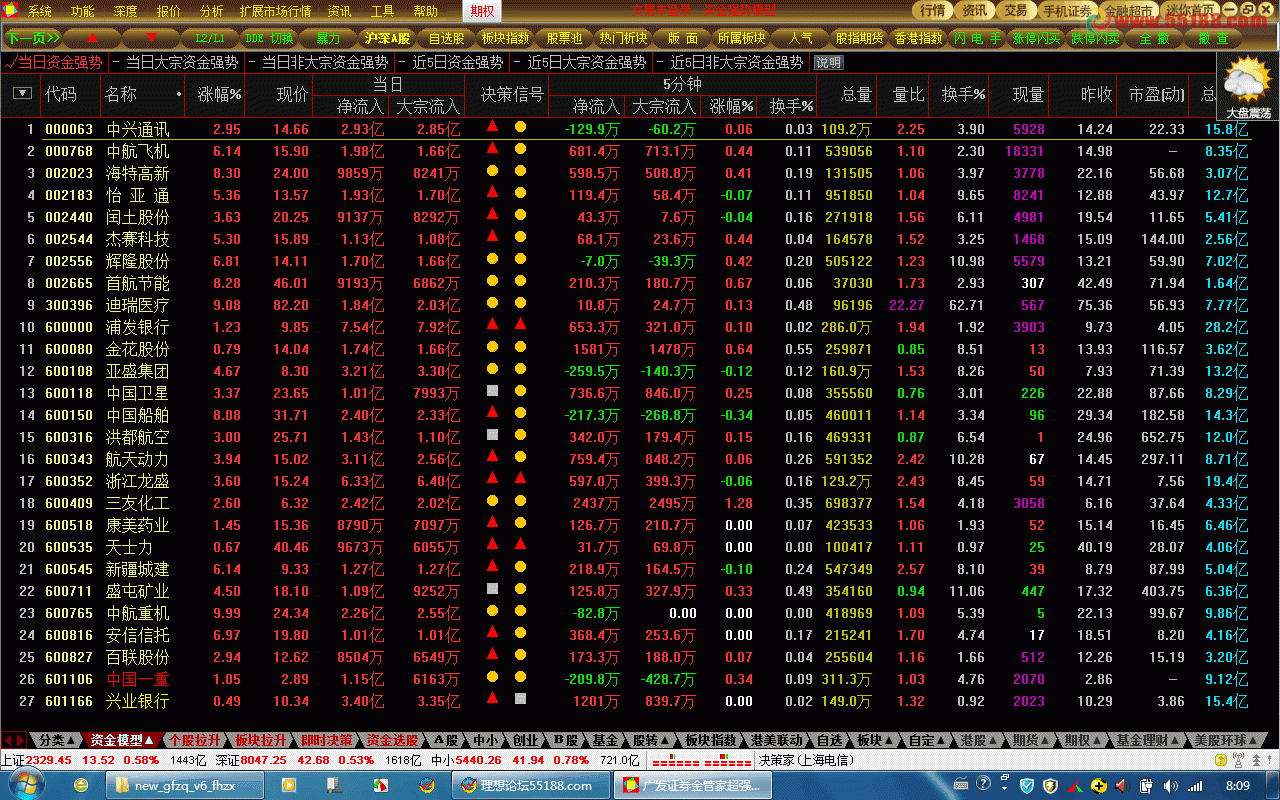Click the 下一页>> toolbar button
Viewport: 1280px width, 800px height.
(x=33, y=38)
